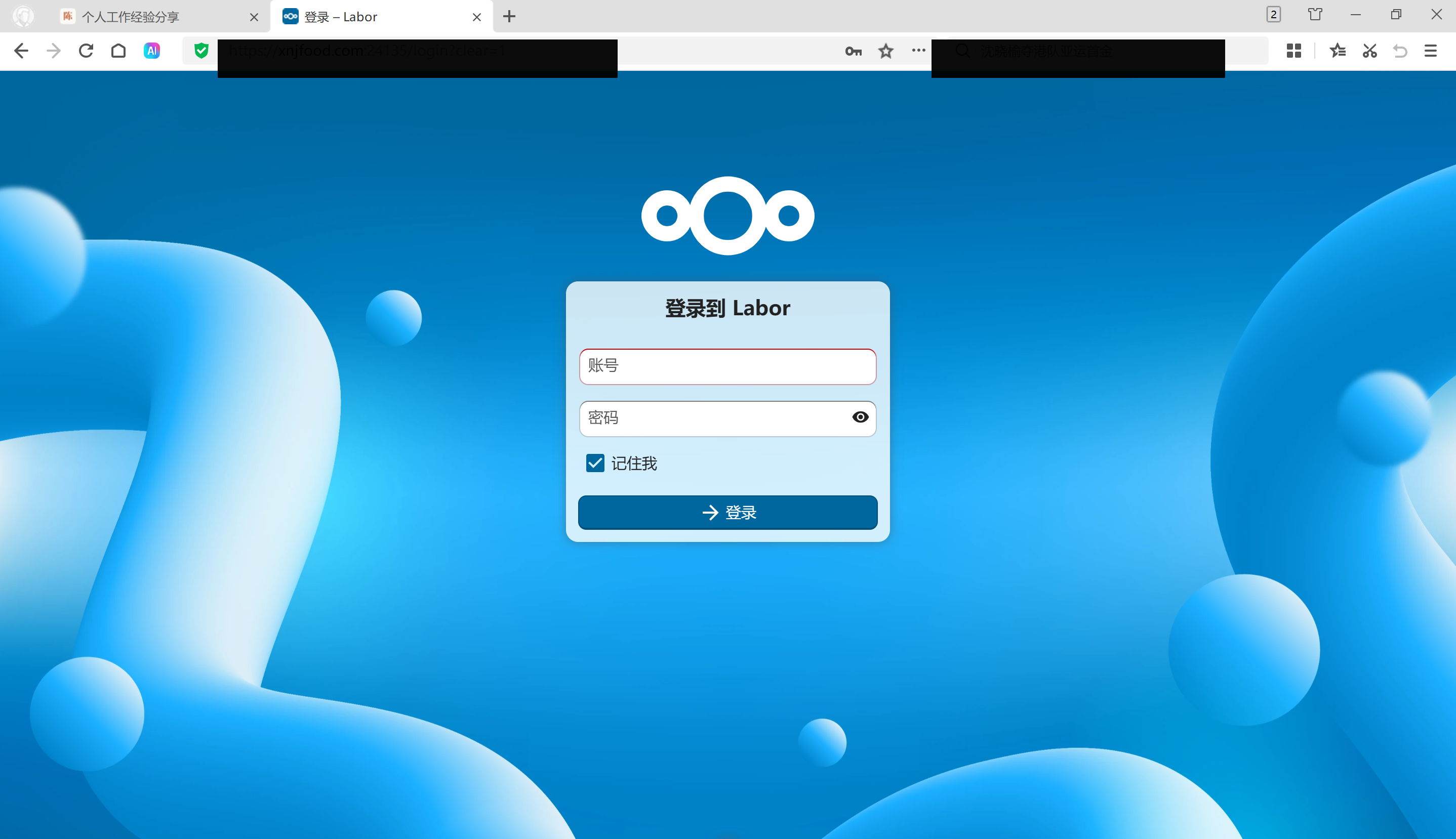
Task: Open the three-dot more options in address bar
Action: point(918,50)
